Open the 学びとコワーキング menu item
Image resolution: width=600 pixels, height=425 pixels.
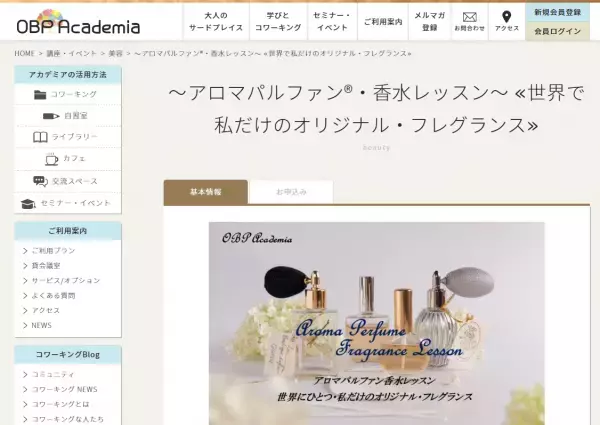pyautogui.click(x=278, y=22)
